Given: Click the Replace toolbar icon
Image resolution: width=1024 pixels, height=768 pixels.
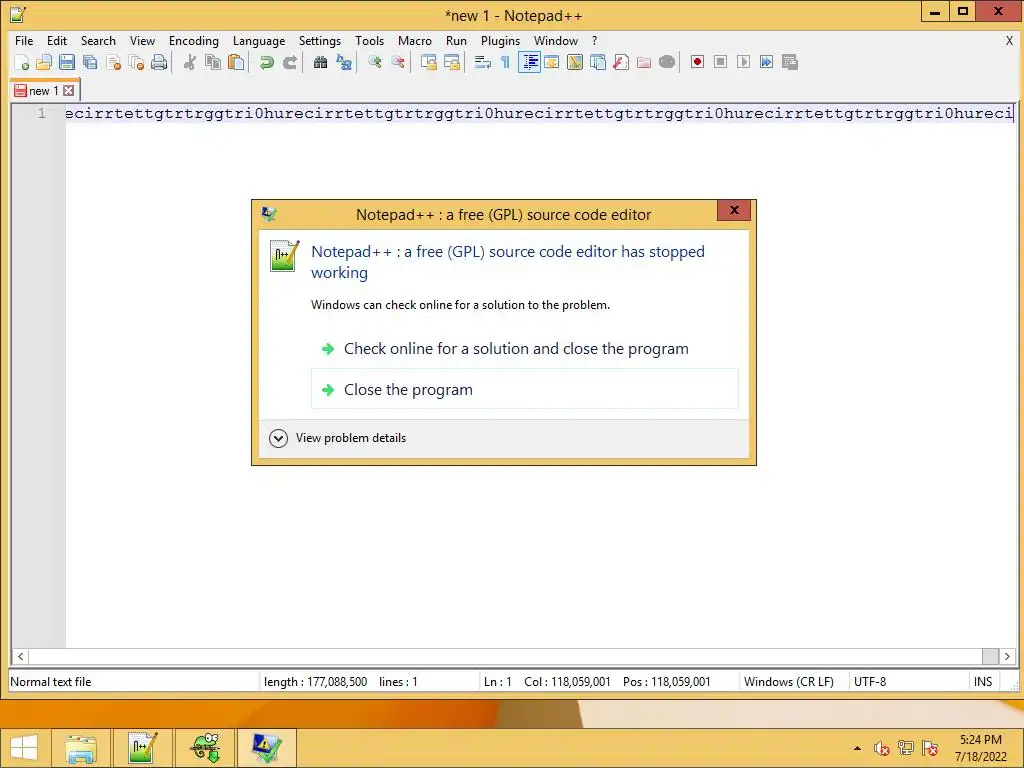Looking at the screenshot, I should click(344, 63).
